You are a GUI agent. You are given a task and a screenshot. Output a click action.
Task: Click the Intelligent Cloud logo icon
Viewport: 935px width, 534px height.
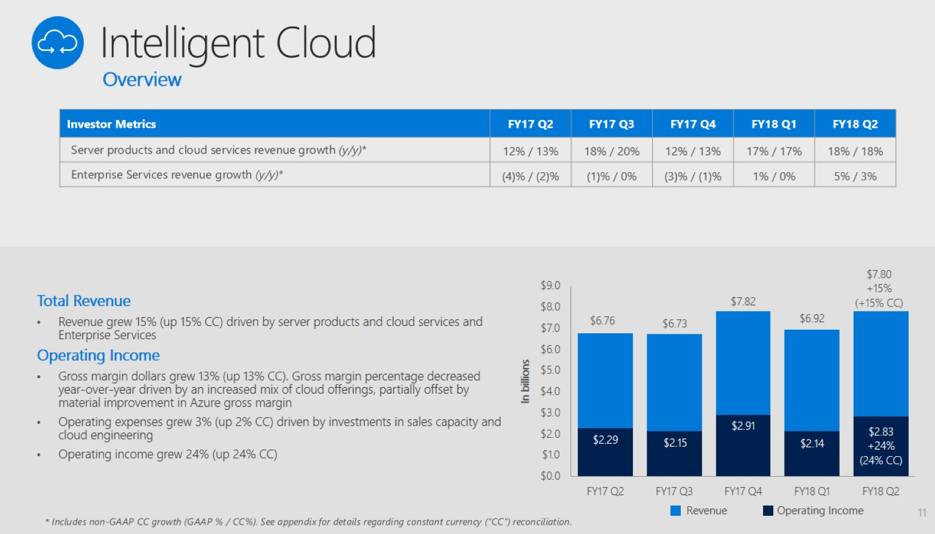tap(58, 43)
